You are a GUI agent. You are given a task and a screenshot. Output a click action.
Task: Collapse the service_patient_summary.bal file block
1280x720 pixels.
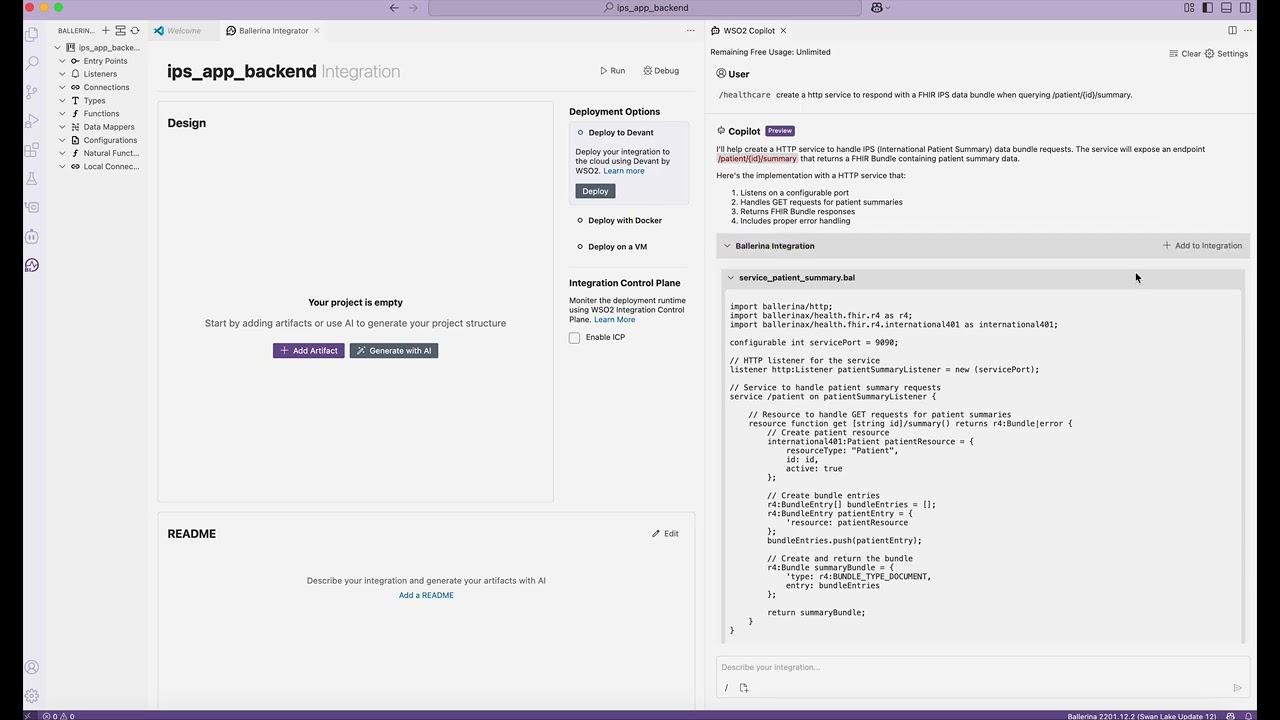(731, 278)
